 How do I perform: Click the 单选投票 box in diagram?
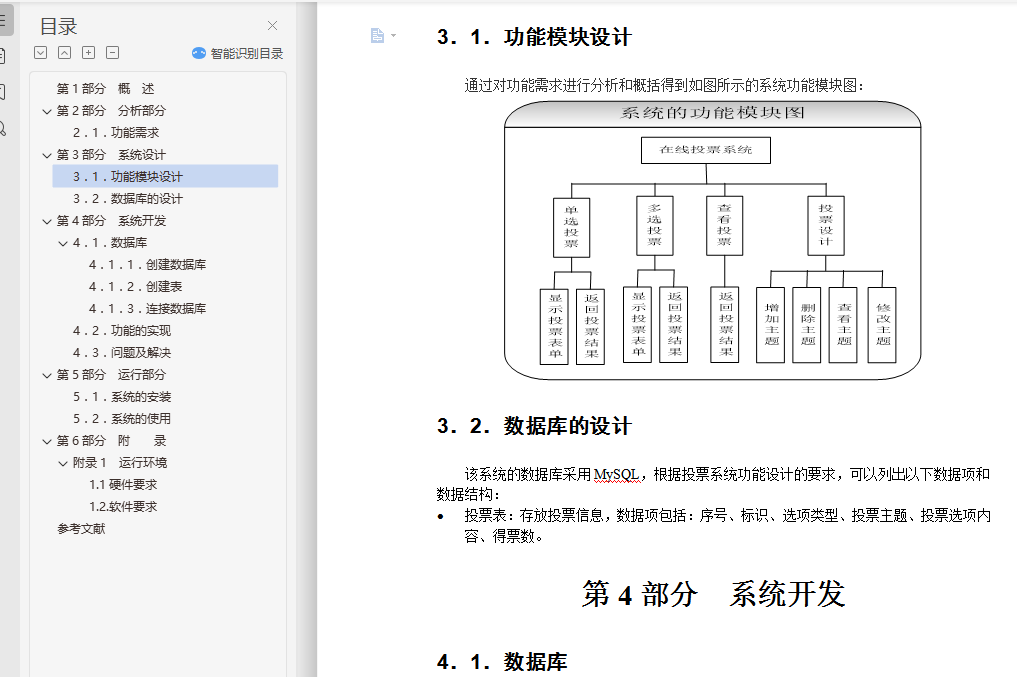point(571,228)
